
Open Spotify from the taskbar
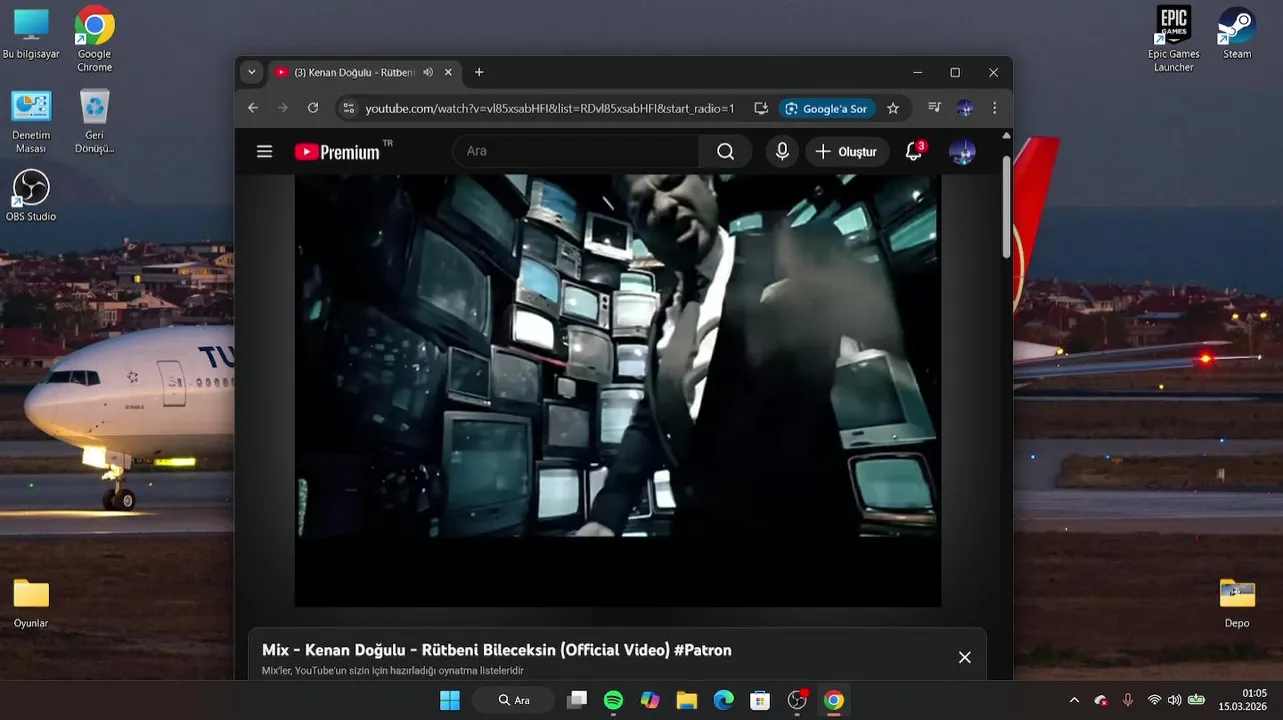pyautogui.click(x=613, y=700)
